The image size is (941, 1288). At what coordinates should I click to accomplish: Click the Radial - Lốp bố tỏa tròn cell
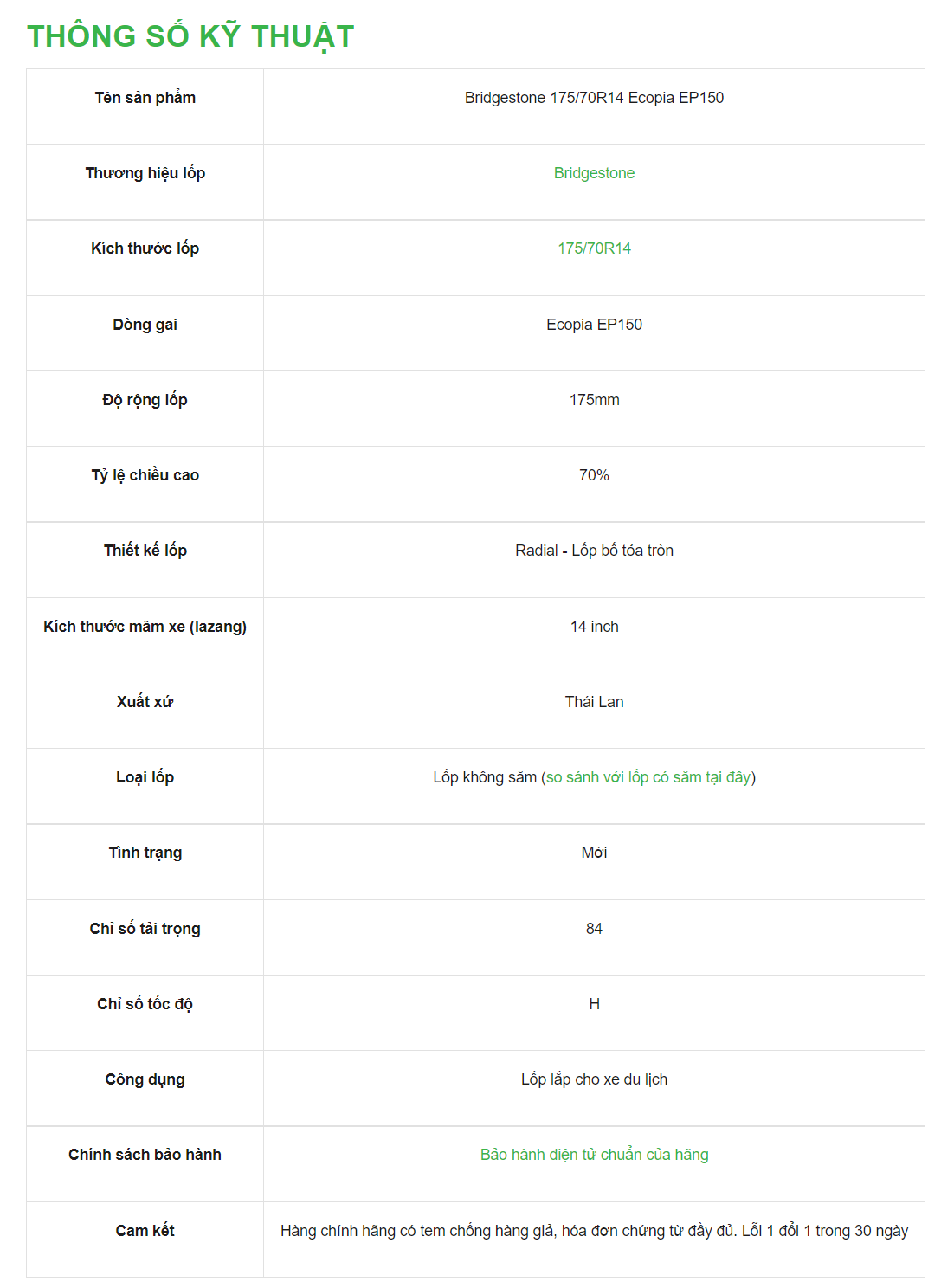tap(594, 551)
